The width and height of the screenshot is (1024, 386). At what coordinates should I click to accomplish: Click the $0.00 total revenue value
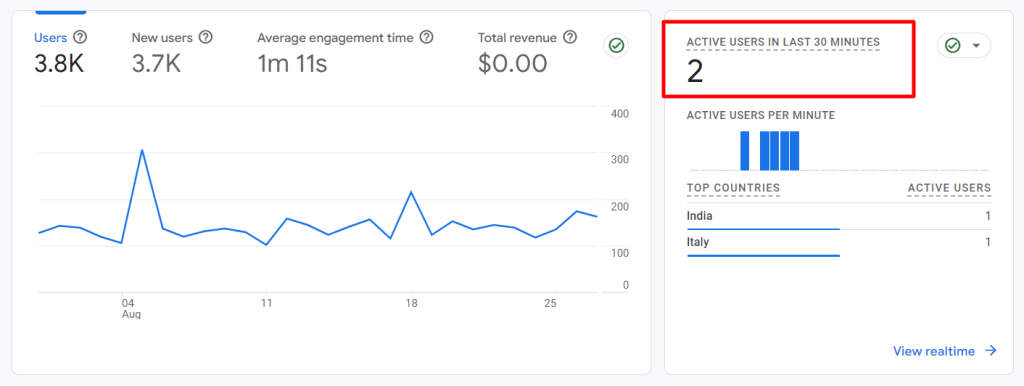(512, 63)
